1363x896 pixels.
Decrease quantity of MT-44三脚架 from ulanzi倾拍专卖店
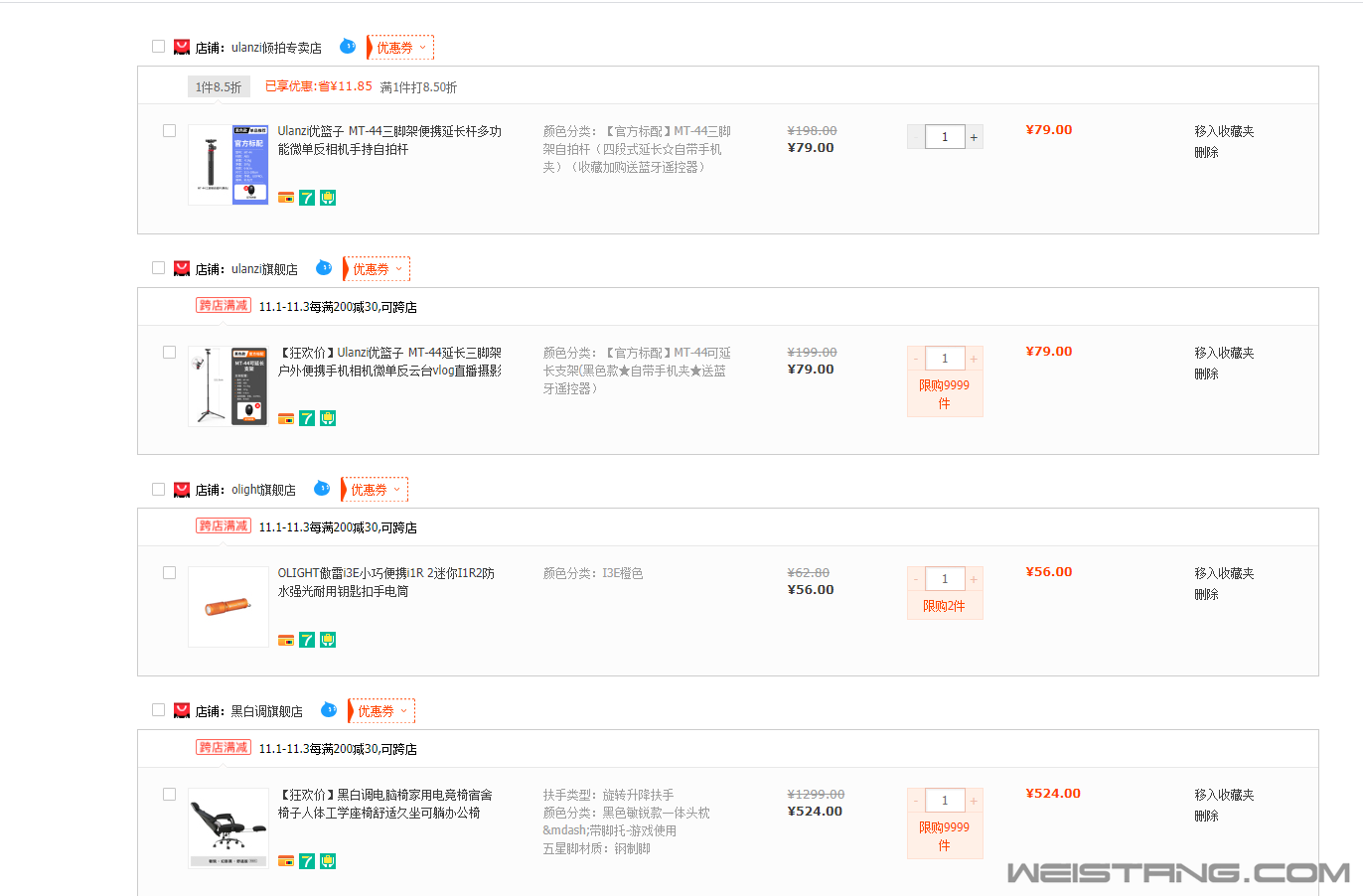(x=916, y=137)
